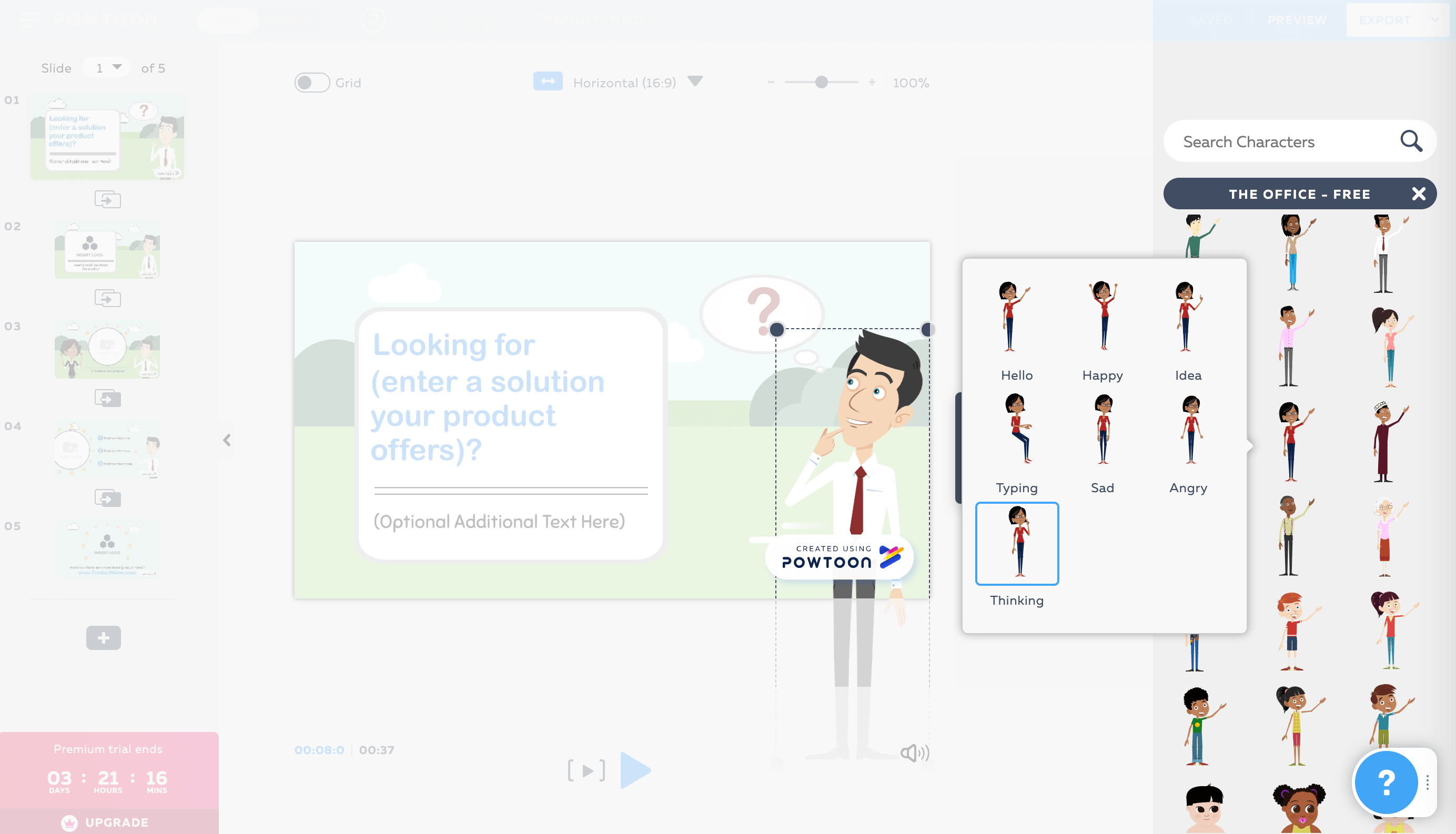This screenshot has width=1456, height=834.
Task: Select slide 02 thumbnail
Action: coord(107,250)
